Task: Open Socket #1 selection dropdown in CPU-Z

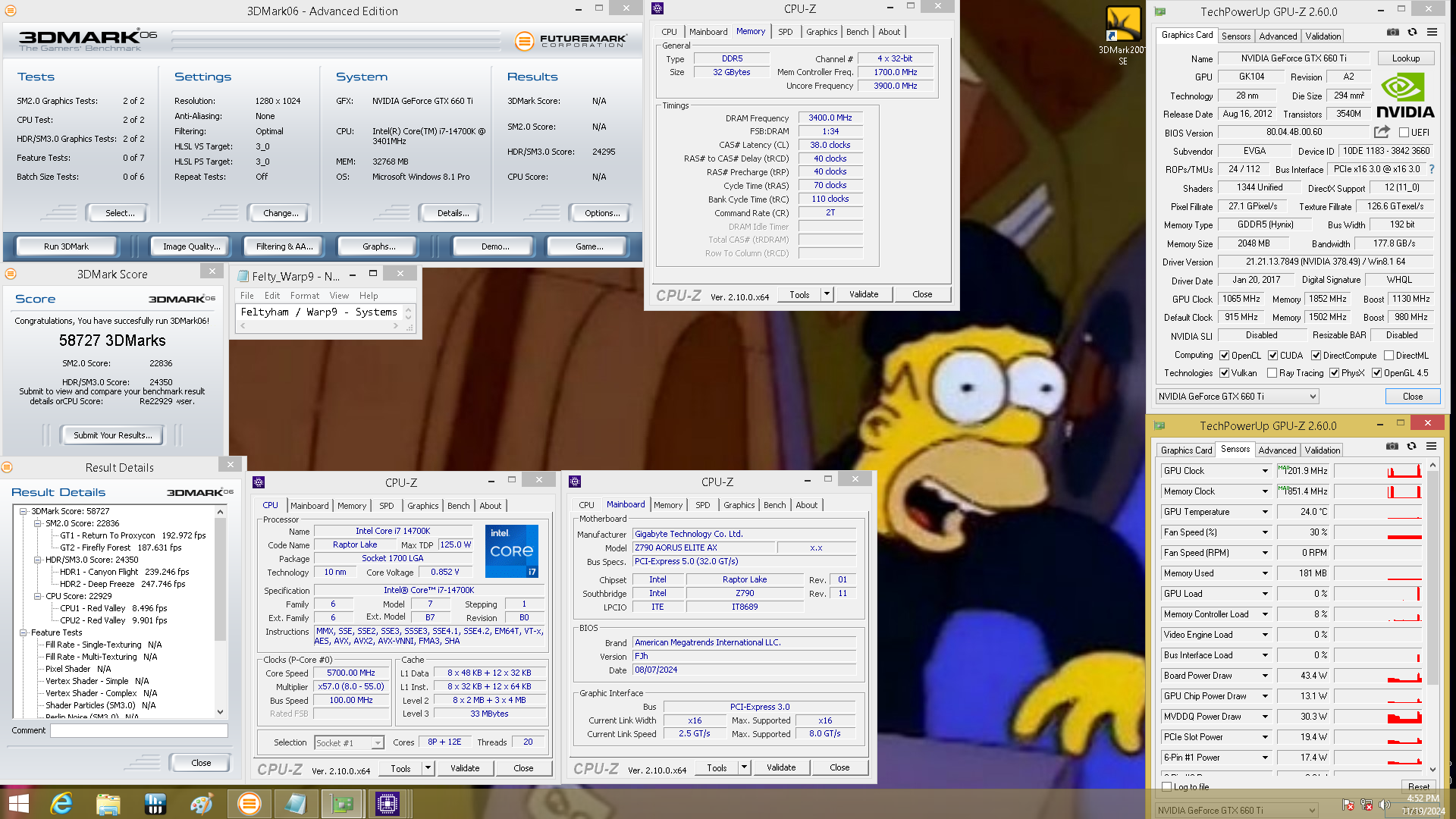Action: point(350,743)
